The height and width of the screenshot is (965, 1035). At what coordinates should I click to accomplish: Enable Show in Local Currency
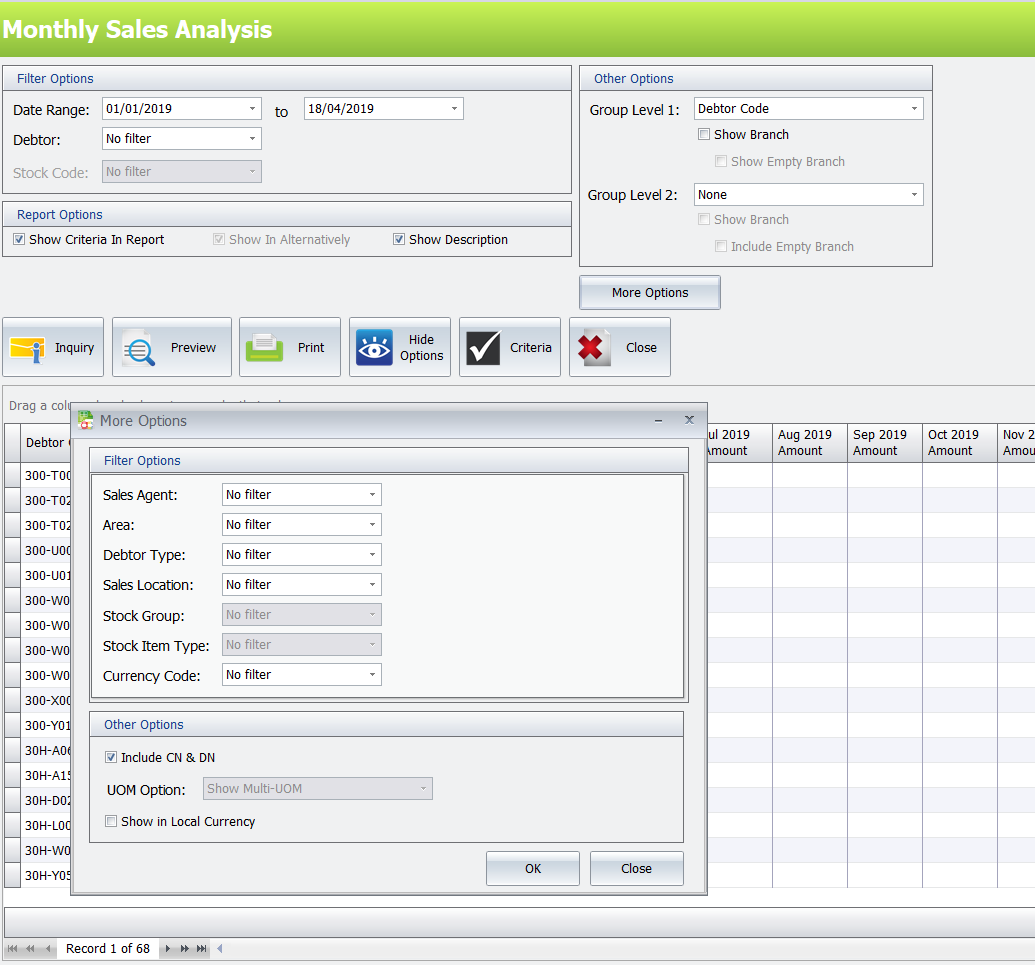[x=111, y=821]
